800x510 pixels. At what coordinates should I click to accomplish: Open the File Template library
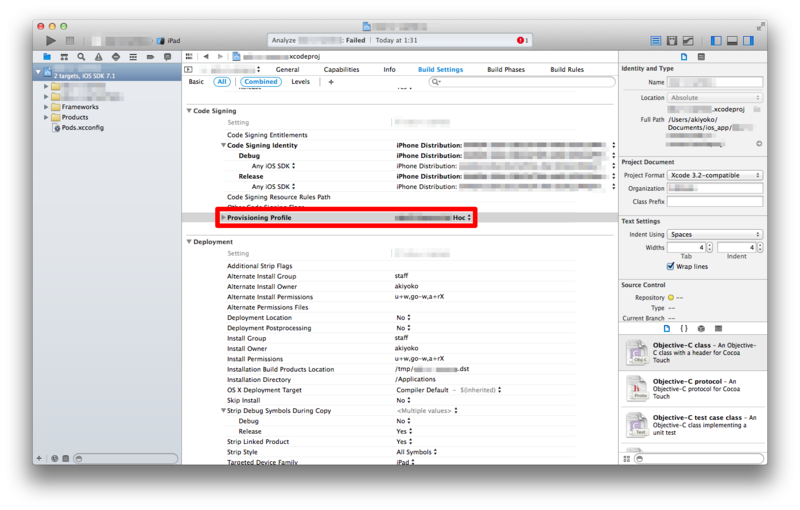(x=667, y=328)
